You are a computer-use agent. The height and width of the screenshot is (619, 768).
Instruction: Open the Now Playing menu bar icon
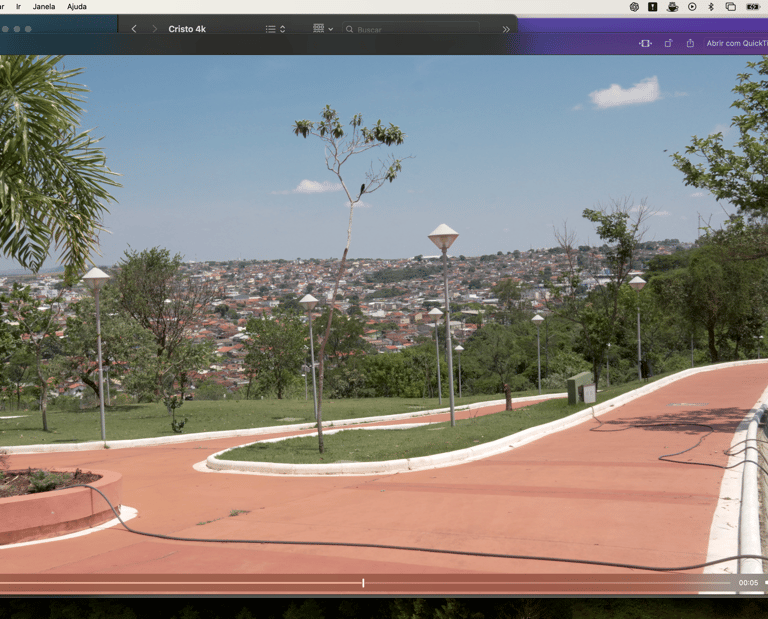[x=692, y=6]
